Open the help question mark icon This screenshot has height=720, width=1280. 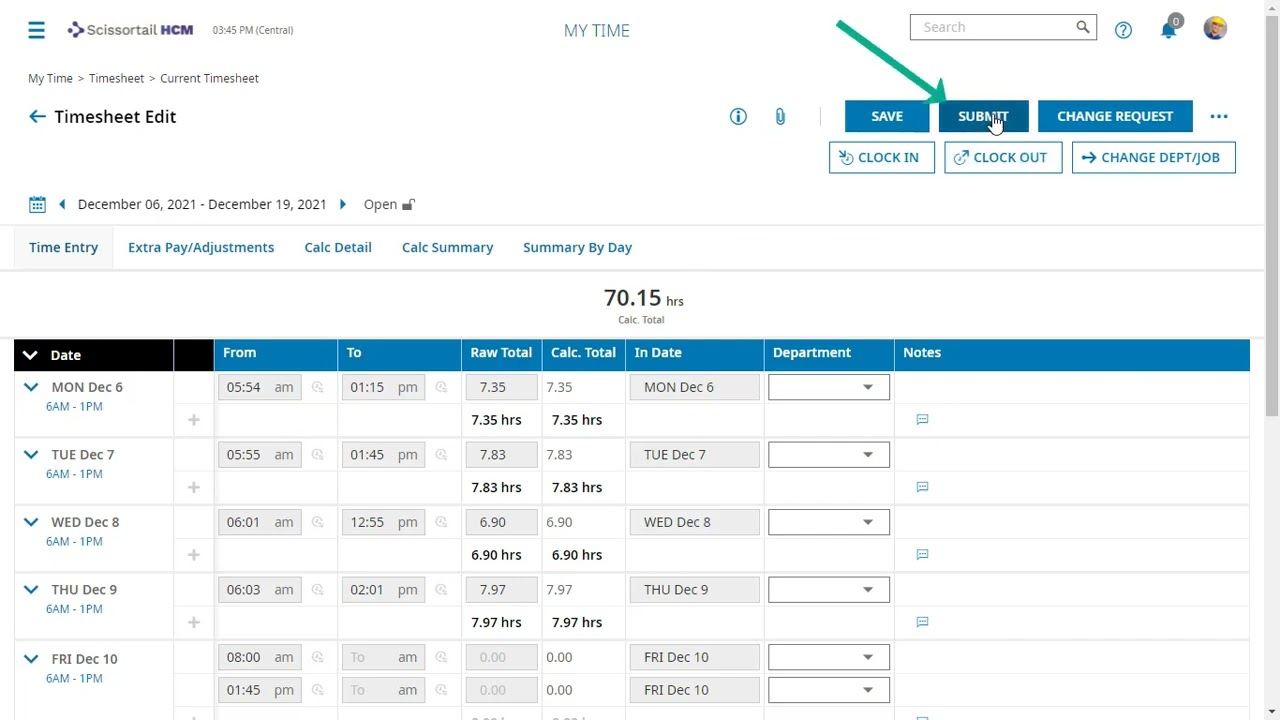(x=1123, y=30)
